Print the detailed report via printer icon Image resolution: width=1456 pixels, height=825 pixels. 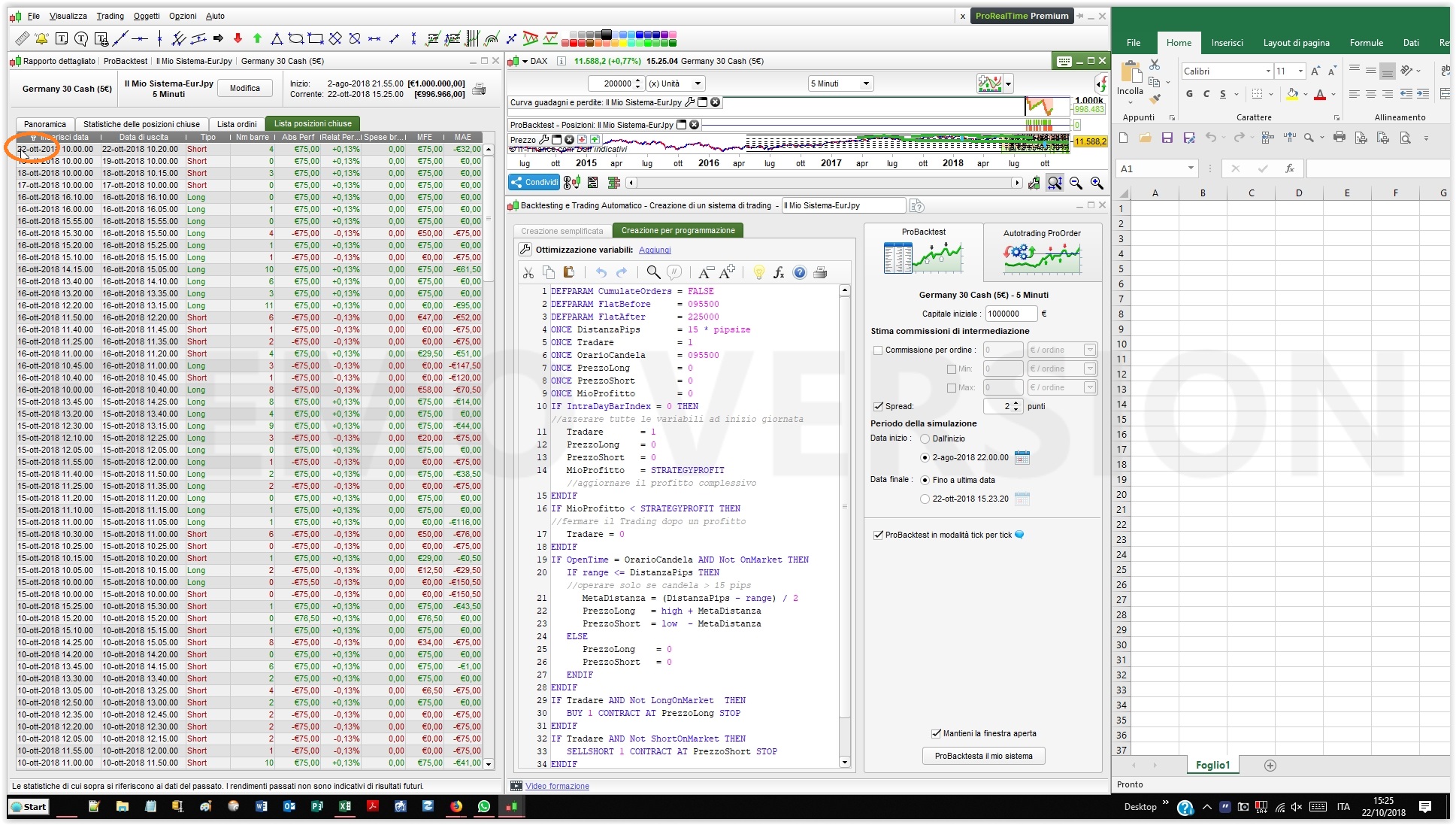479,89
